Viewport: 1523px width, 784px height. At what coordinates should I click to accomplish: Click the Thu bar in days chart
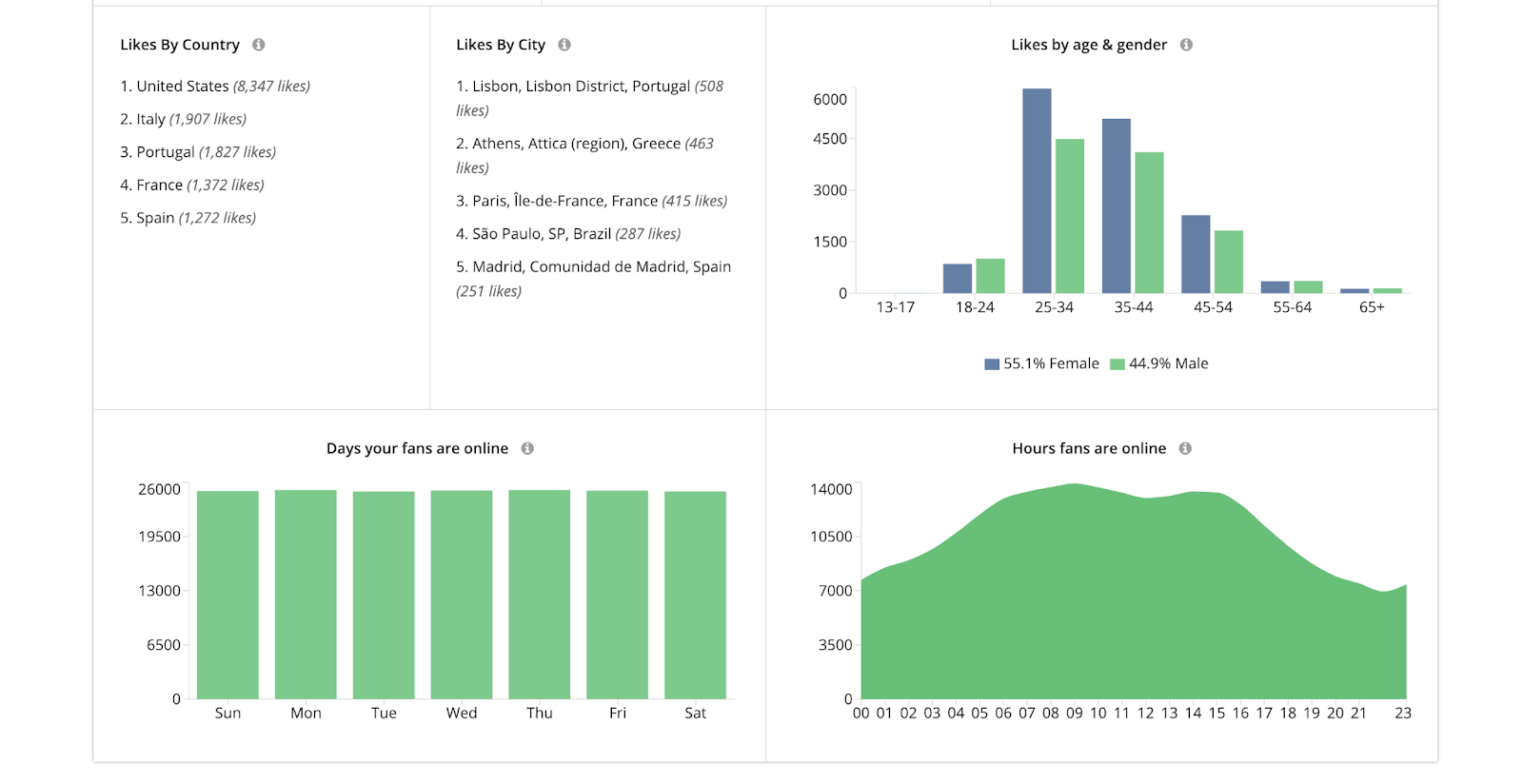(540, 595)
